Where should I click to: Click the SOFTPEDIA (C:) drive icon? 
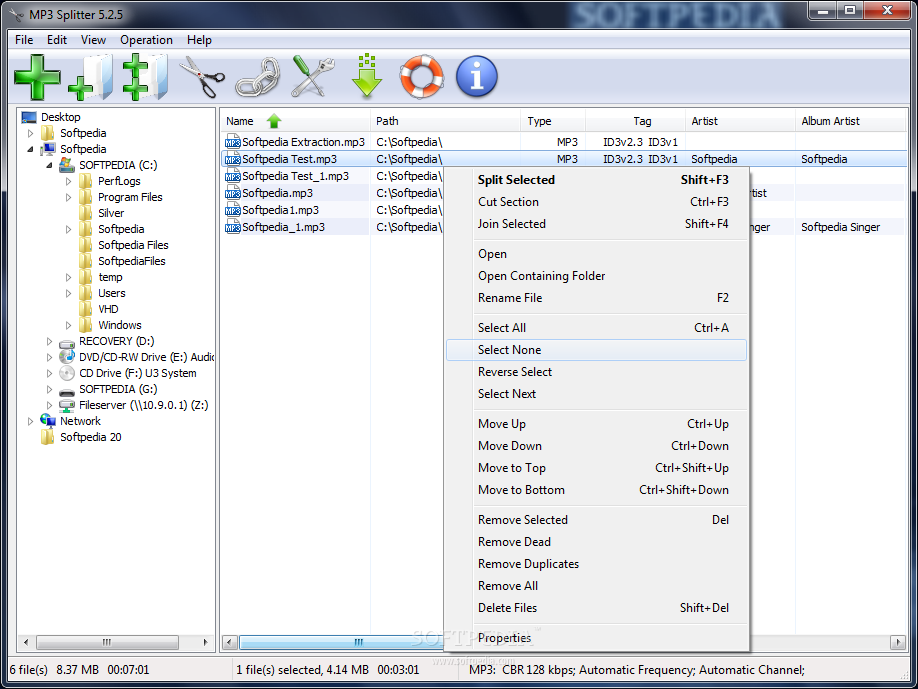tap(67, 165)
